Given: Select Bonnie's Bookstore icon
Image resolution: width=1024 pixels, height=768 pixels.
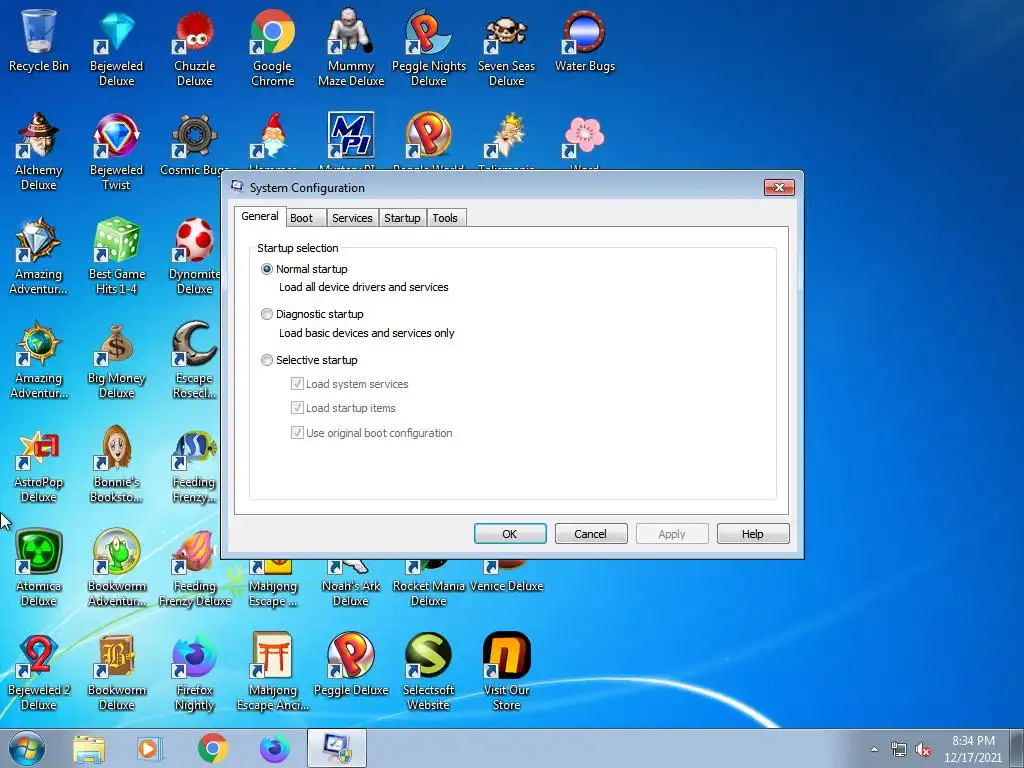Looking at the screenshot, I should click(116, 464).
